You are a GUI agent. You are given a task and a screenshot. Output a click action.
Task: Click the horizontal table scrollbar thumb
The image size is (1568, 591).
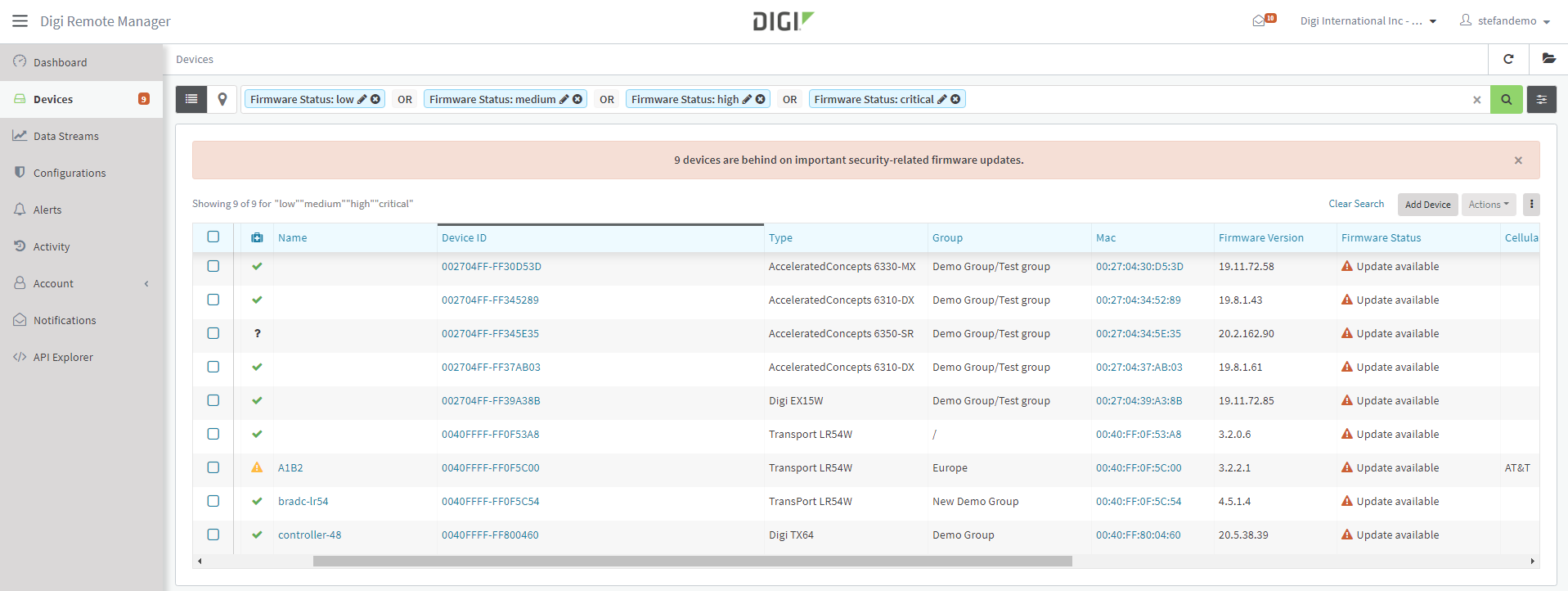click(692, 562)
